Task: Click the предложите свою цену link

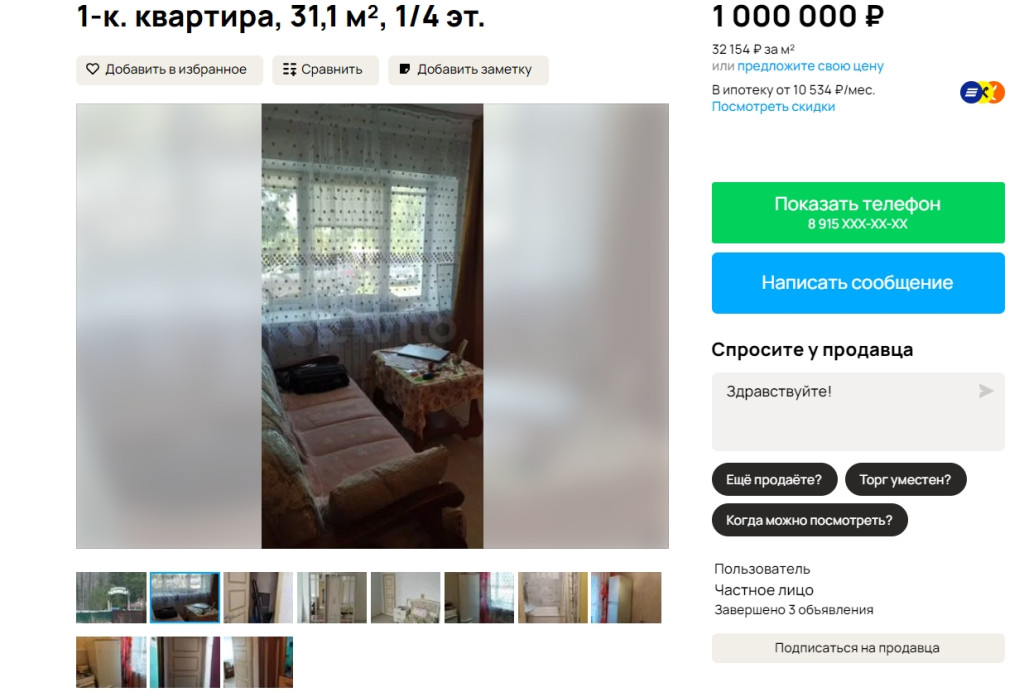Action: tap(810, 66)
